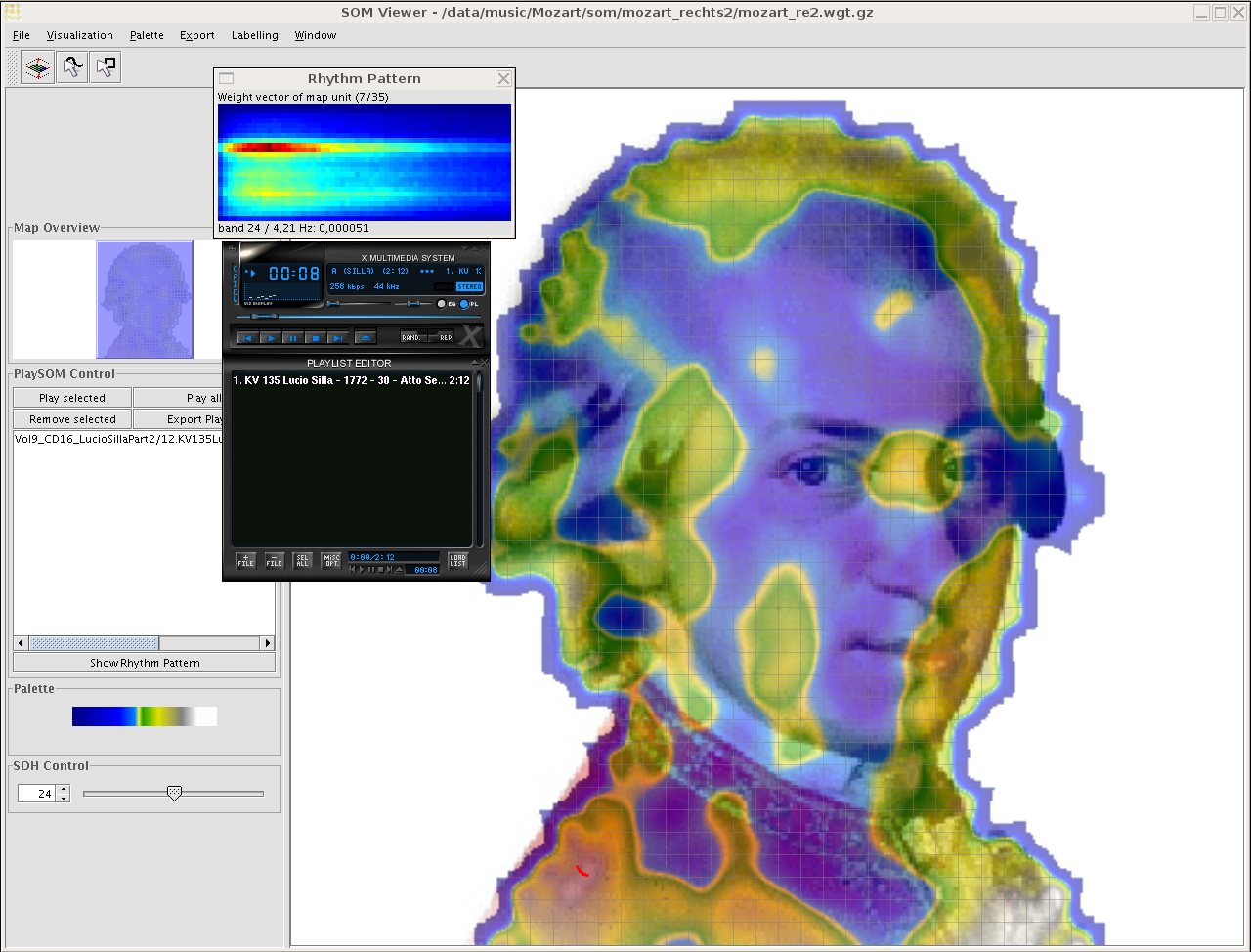
Task: Click mini eject button in playlist editor
Action: click(x=399, y=569)
